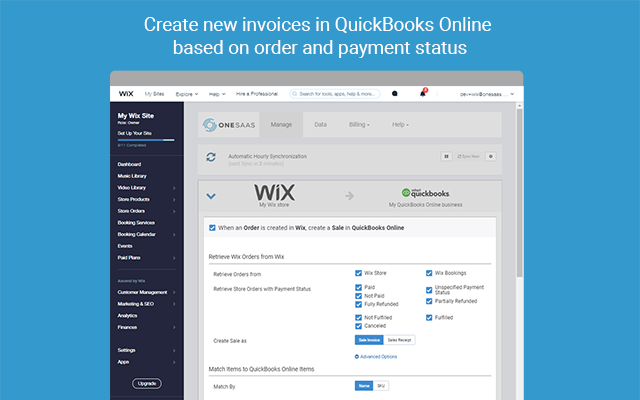This screenshot has height=400, width=640.
Task: Click Hire a Professional link
Action: pos(257,94)
